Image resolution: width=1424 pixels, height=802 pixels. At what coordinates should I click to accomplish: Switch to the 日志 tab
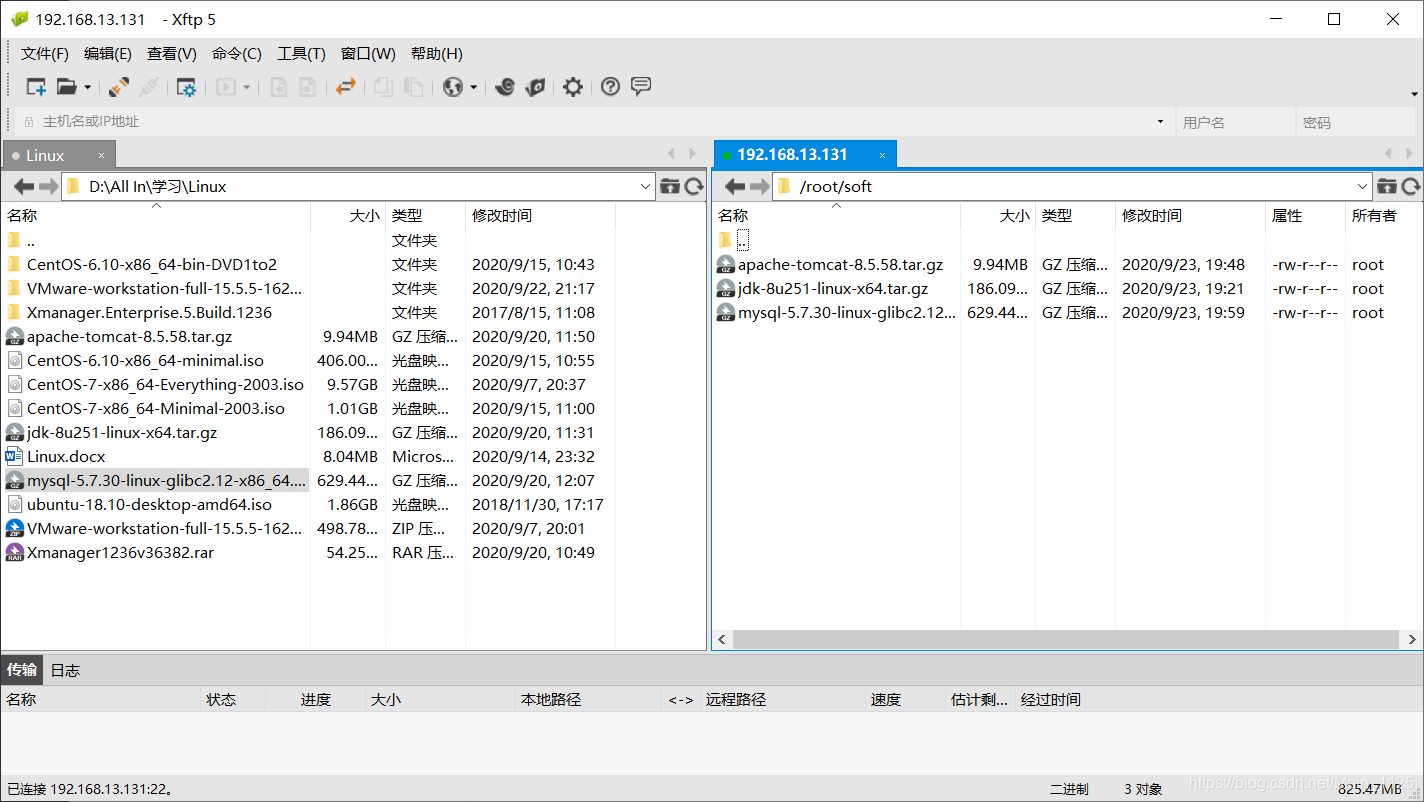coord(65,670)
